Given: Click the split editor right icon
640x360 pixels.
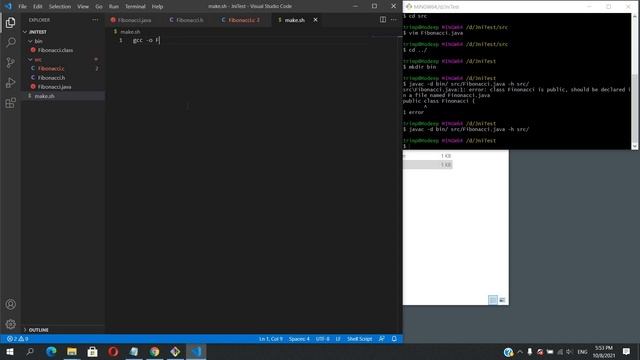Looking at the screenshot, I should click(x=383, y=20).
